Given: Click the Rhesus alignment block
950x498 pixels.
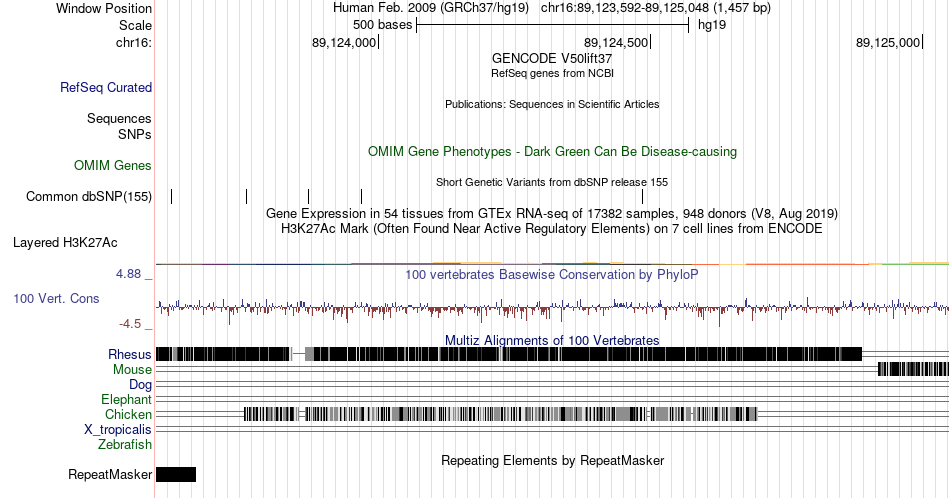Looking at the screenshot, I should [x=509, y=354].
